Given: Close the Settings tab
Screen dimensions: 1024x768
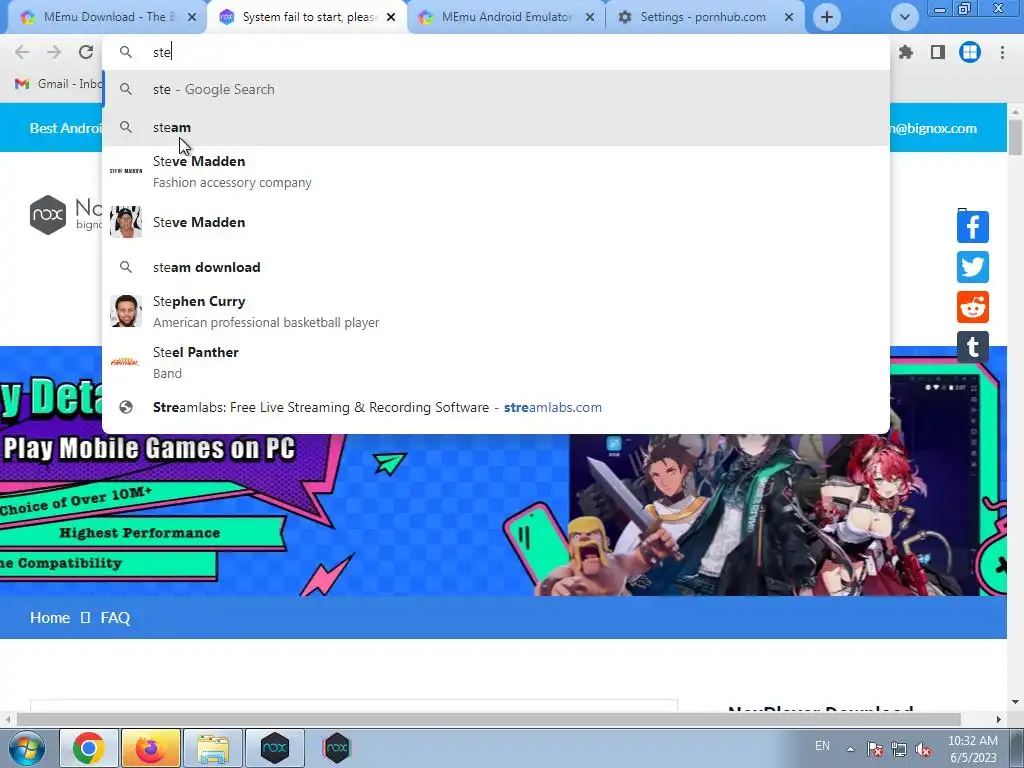Looking at the screenshot, I should [789, 18].
